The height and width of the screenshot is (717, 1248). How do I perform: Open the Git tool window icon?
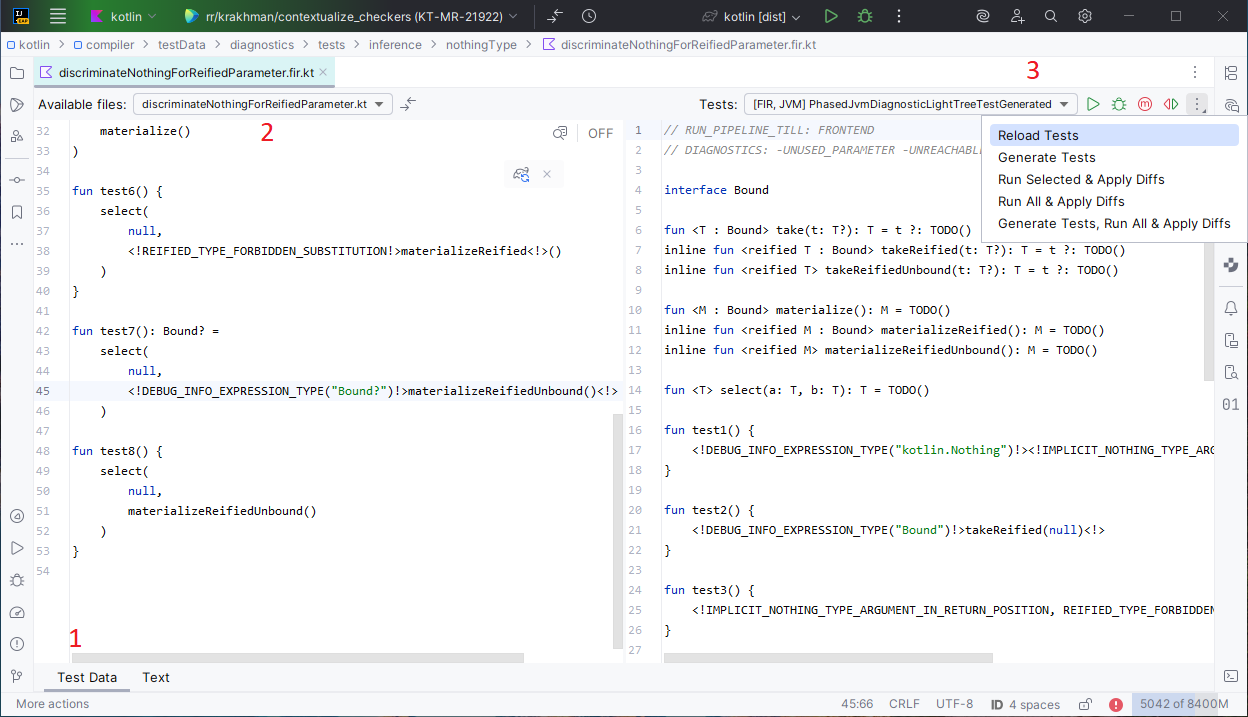coord(17,676)
